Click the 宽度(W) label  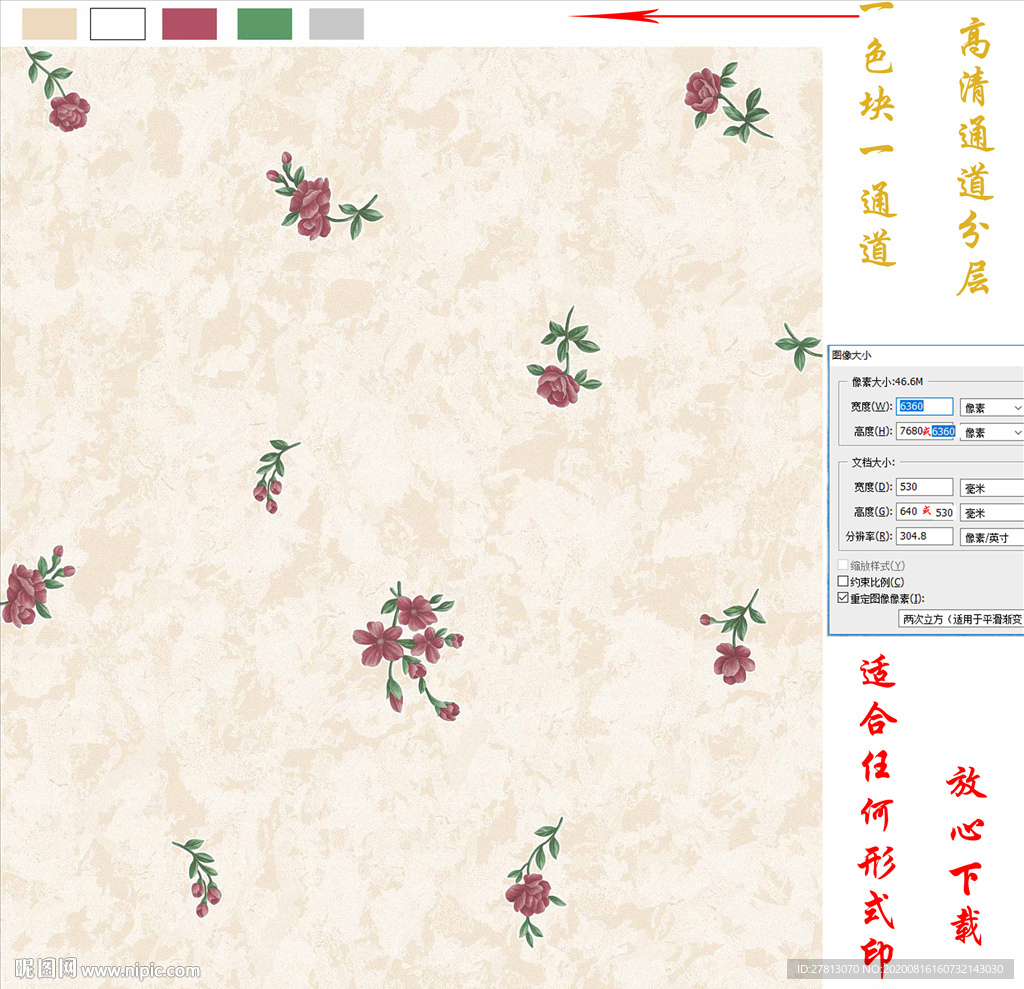pos(871,406)
